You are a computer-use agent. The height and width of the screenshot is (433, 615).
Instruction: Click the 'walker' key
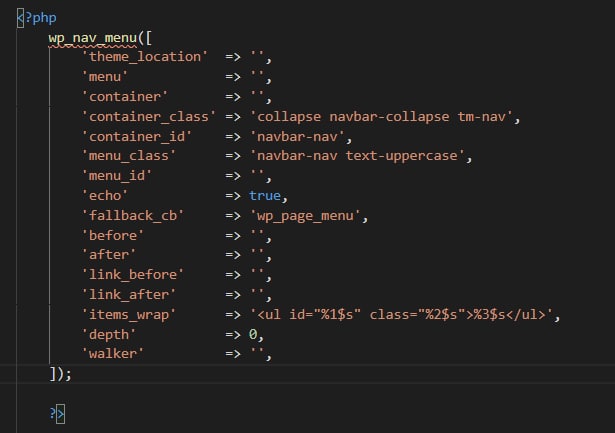click(113, 354)
